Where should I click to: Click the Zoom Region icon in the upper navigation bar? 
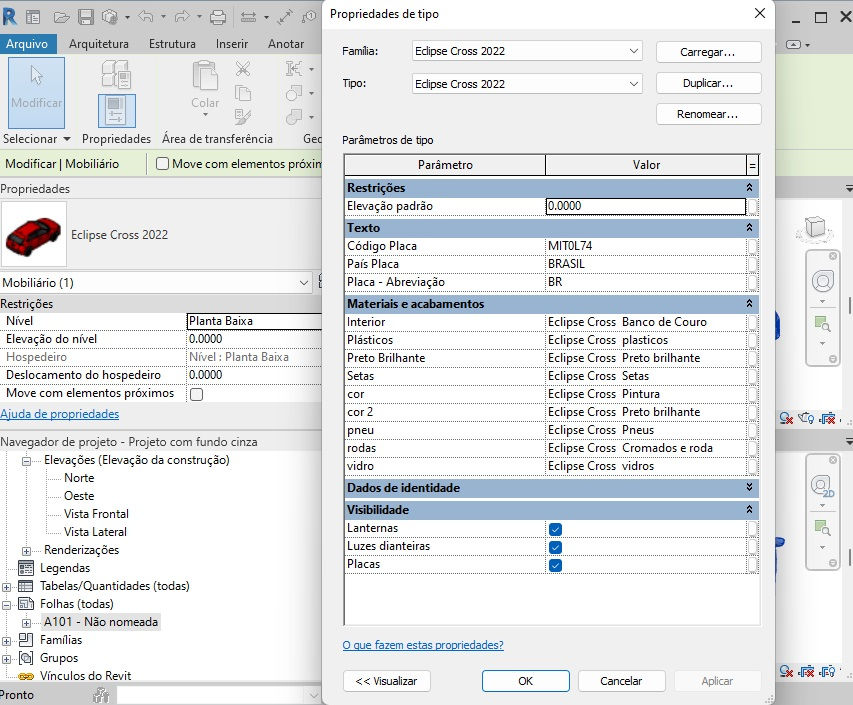click(822, 325)
